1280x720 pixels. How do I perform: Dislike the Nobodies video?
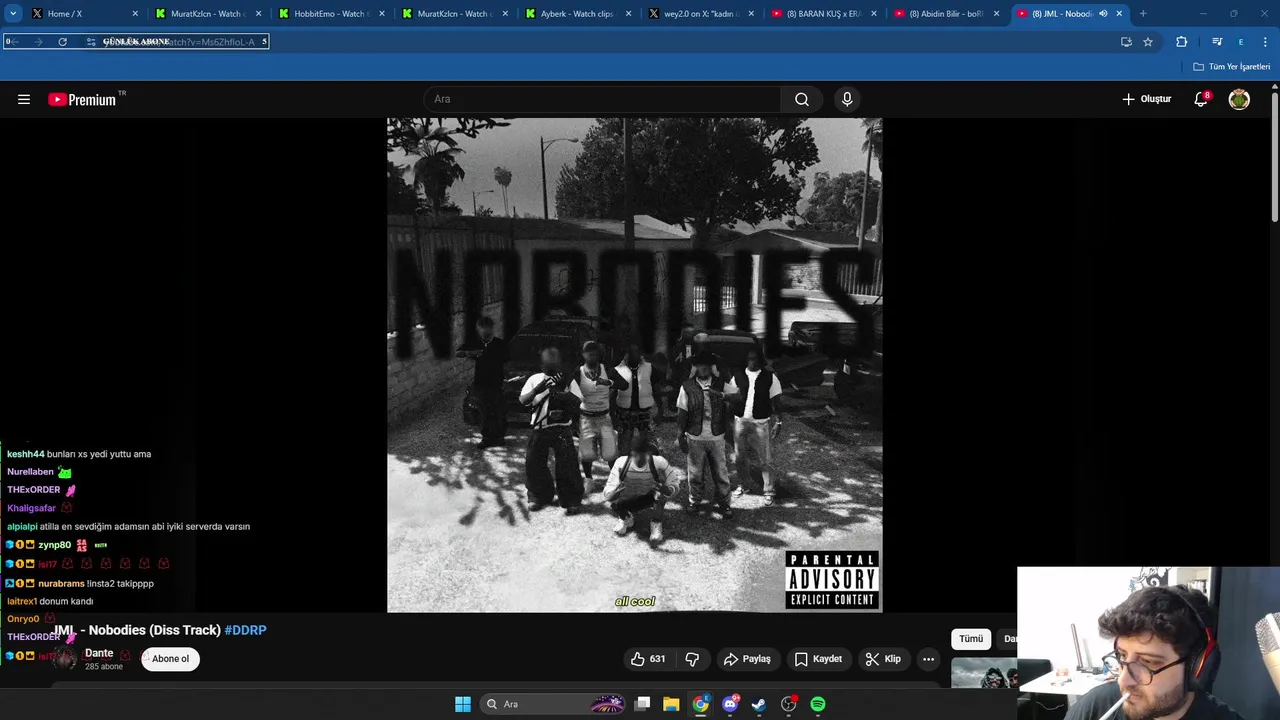pyautogui.click(x=692, y=659)
